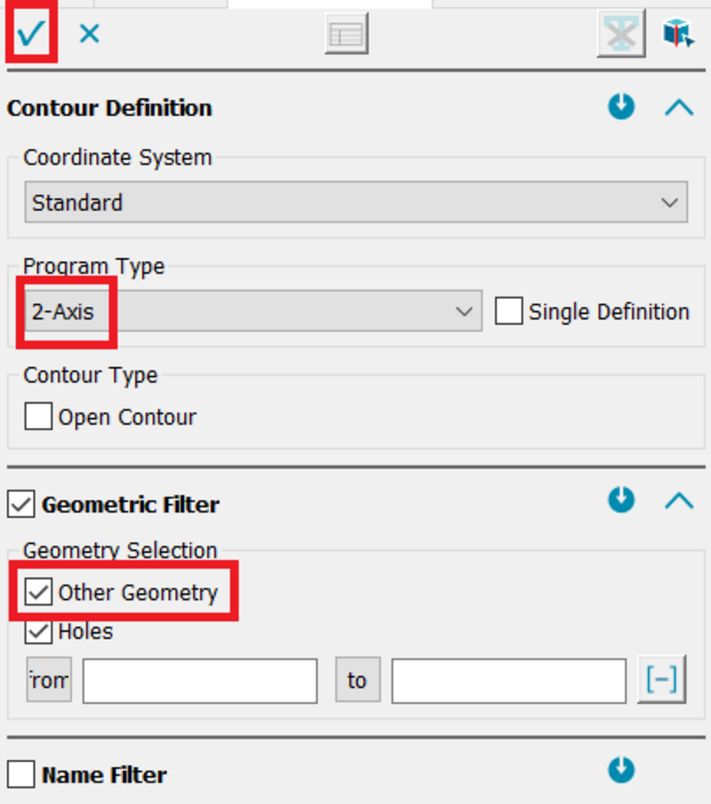Click the [-] range bracket button
Screen dimensions: 711x804
(662, 681)
